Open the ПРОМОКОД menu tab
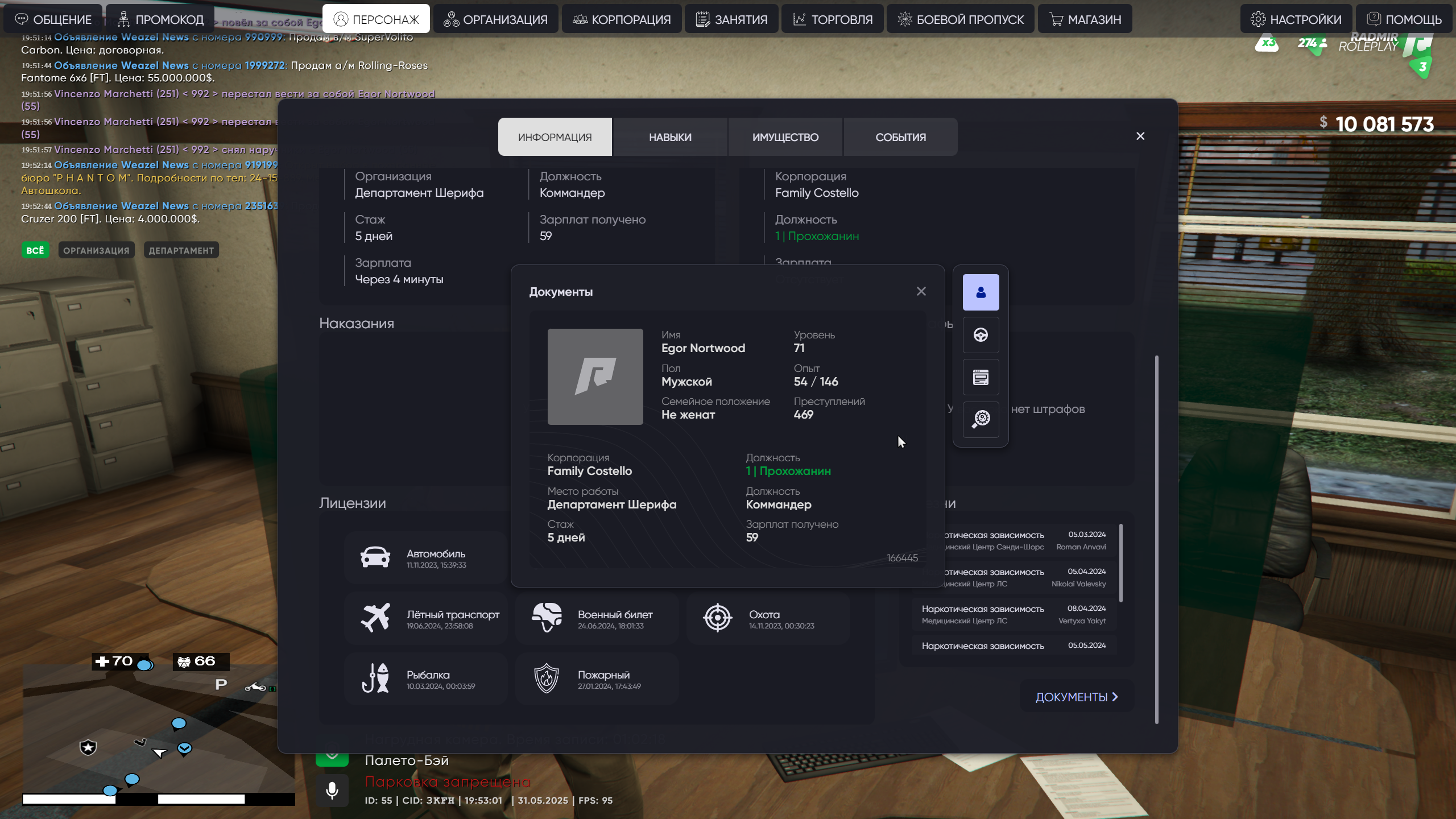Viewport: 1456px width, 819px height. point(160,19)
